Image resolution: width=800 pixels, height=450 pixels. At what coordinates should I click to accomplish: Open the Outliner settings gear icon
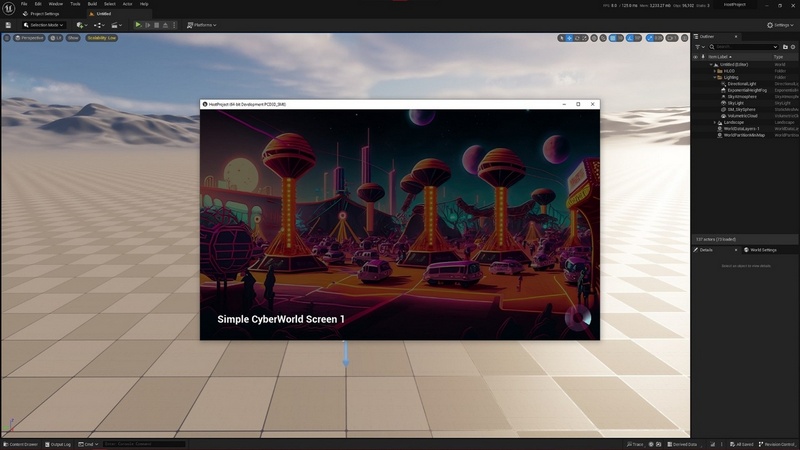[x=791, y=47]
